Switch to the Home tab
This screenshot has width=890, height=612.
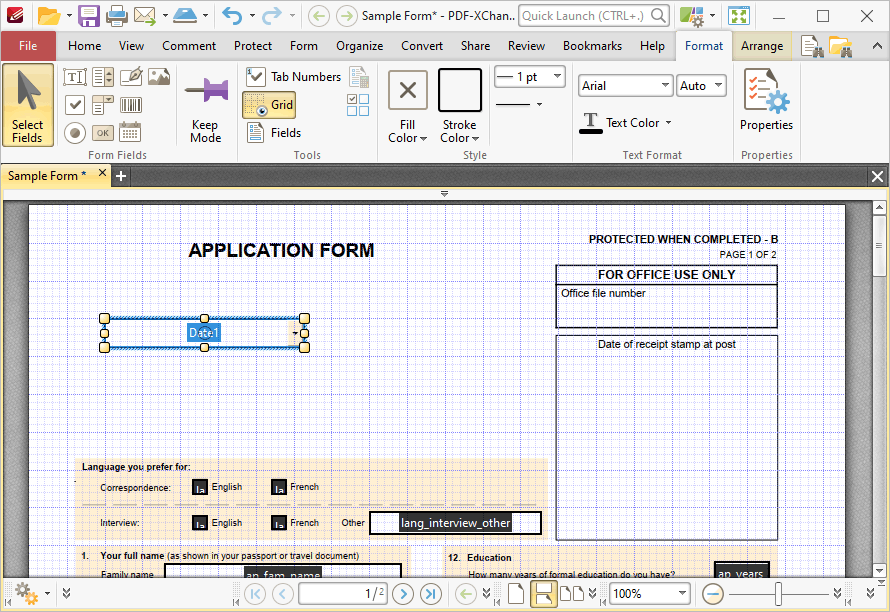click(x=85, y=46)
